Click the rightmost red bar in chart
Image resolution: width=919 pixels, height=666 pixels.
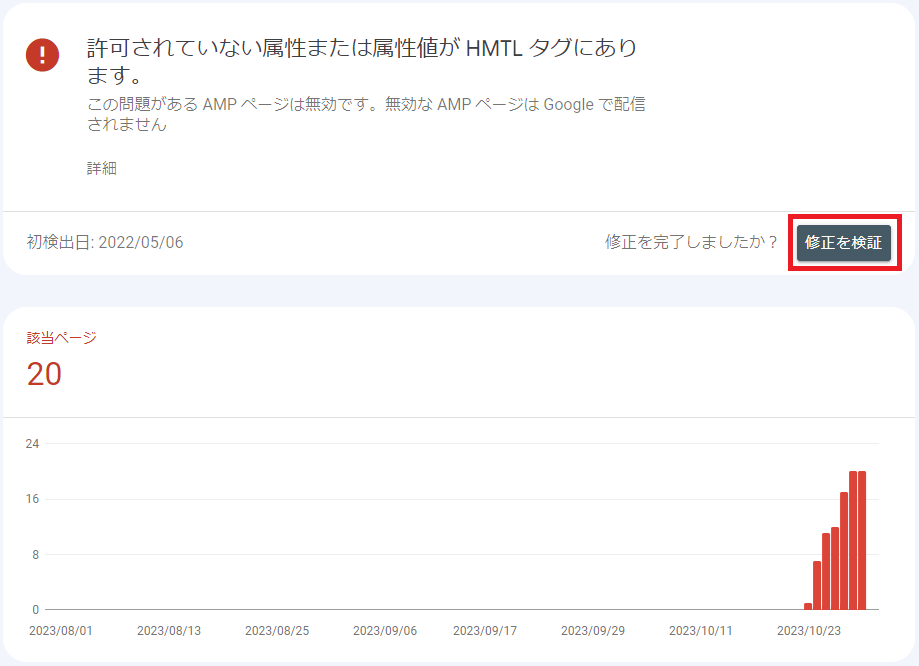pos(862,540)
